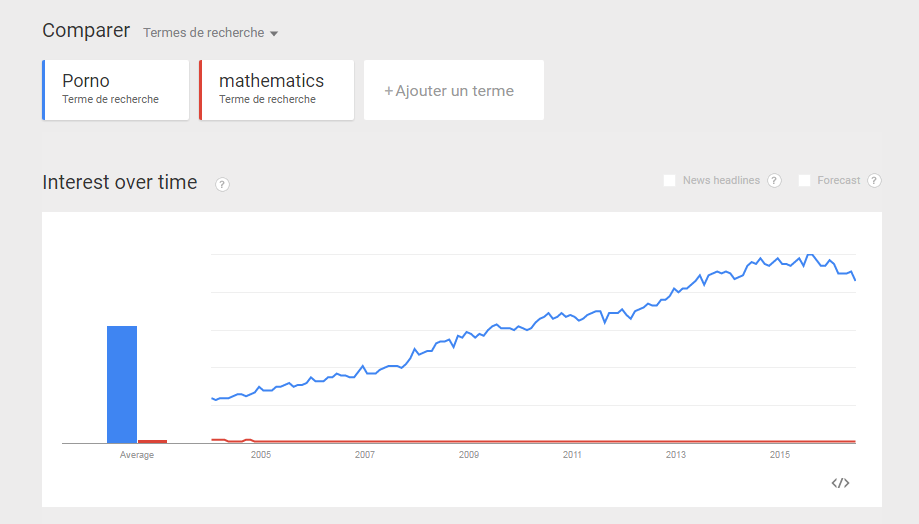Viewport: 919px width, 524px height.
Task: Click the Ajouter un terme button
Action: pos(453,91)
